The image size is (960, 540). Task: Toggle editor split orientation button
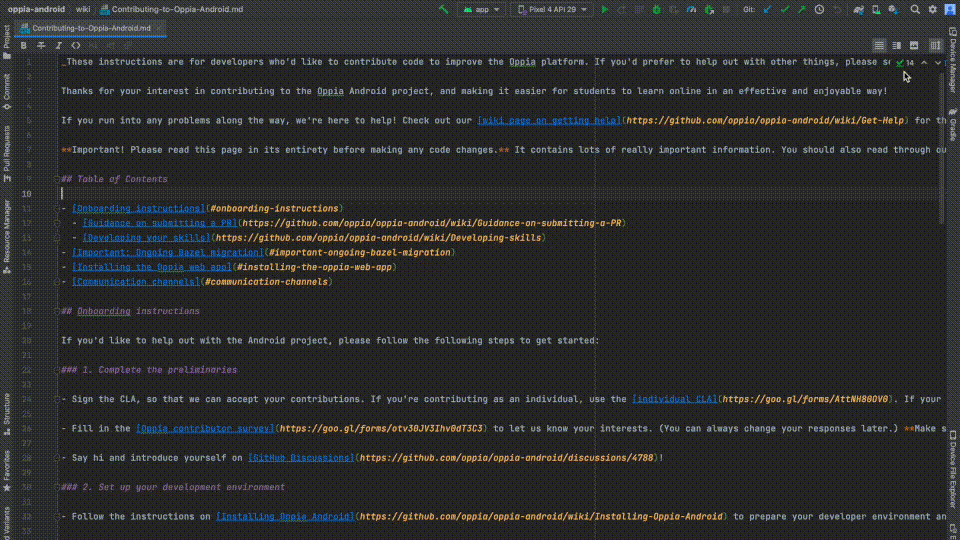[x=935, y=45]
